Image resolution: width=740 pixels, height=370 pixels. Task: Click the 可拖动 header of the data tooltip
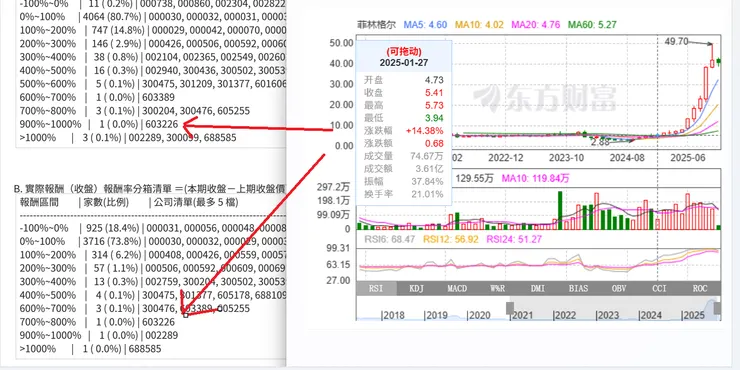404,51
